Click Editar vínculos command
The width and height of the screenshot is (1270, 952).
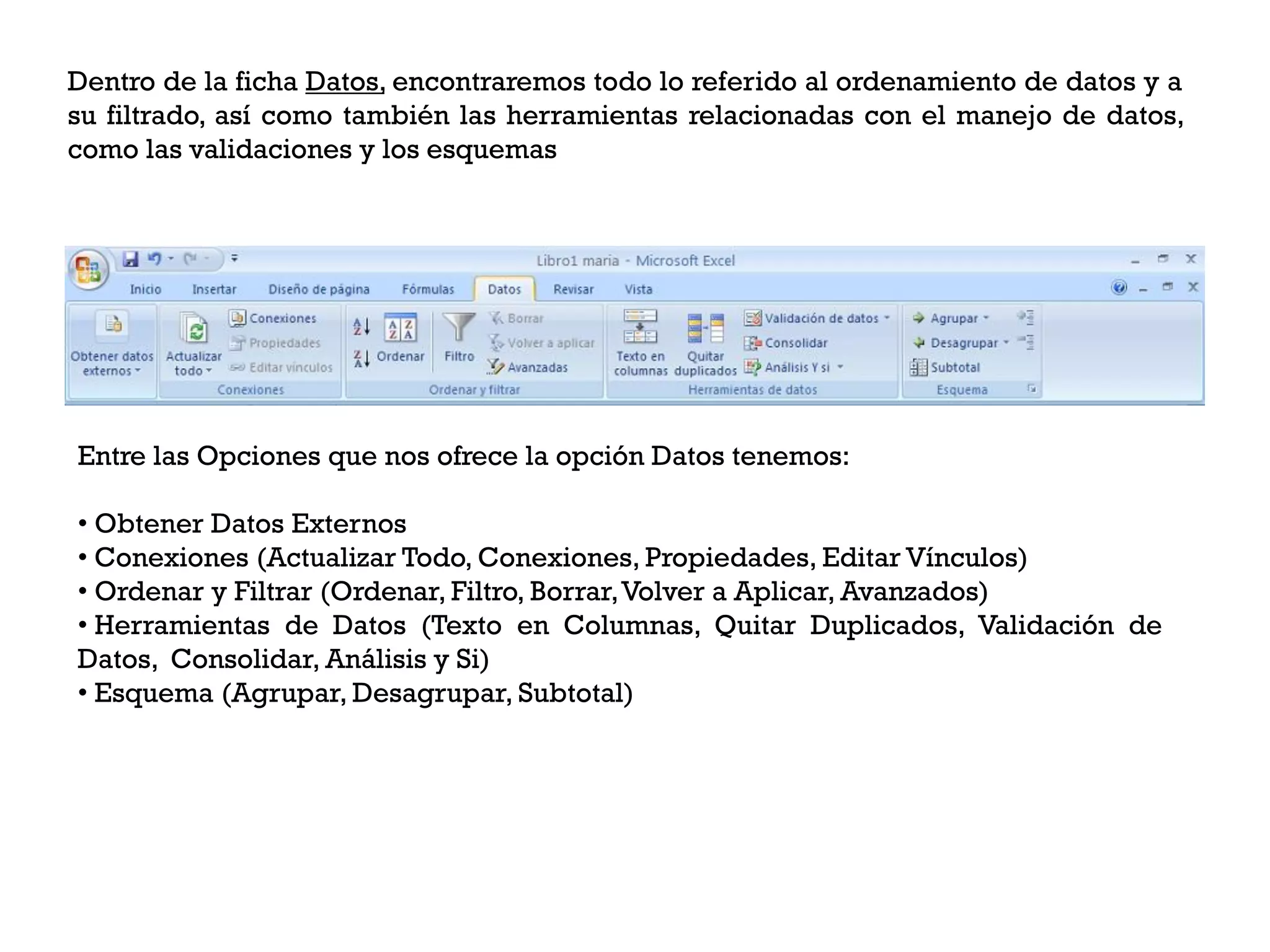tap(281, 368)
